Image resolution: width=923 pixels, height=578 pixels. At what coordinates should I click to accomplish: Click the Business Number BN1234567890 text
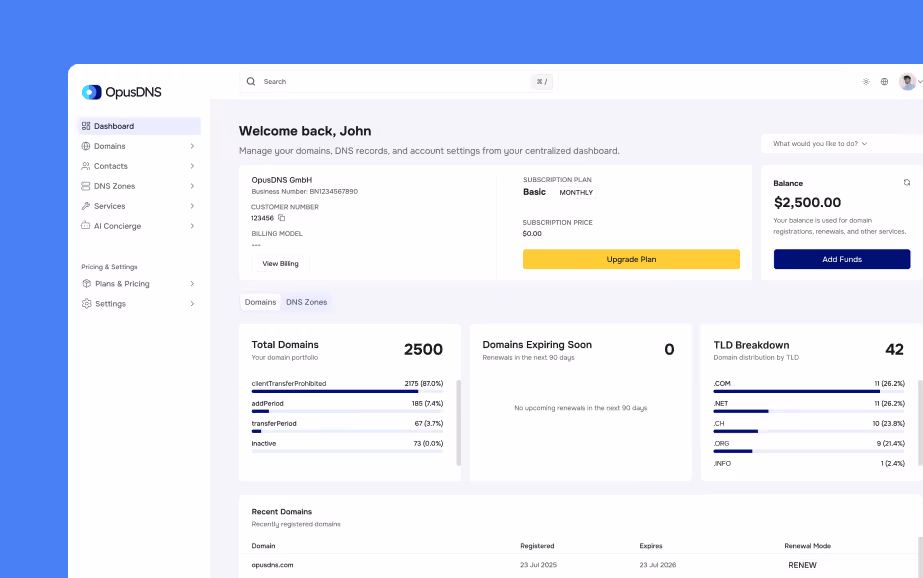pos(304,191)
